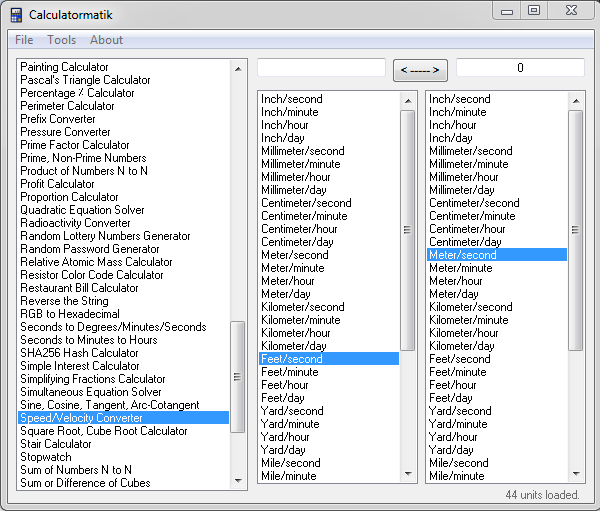Choose Meter/second in target units list
This screenshot has width=600, height=511.
coord(497,255)
